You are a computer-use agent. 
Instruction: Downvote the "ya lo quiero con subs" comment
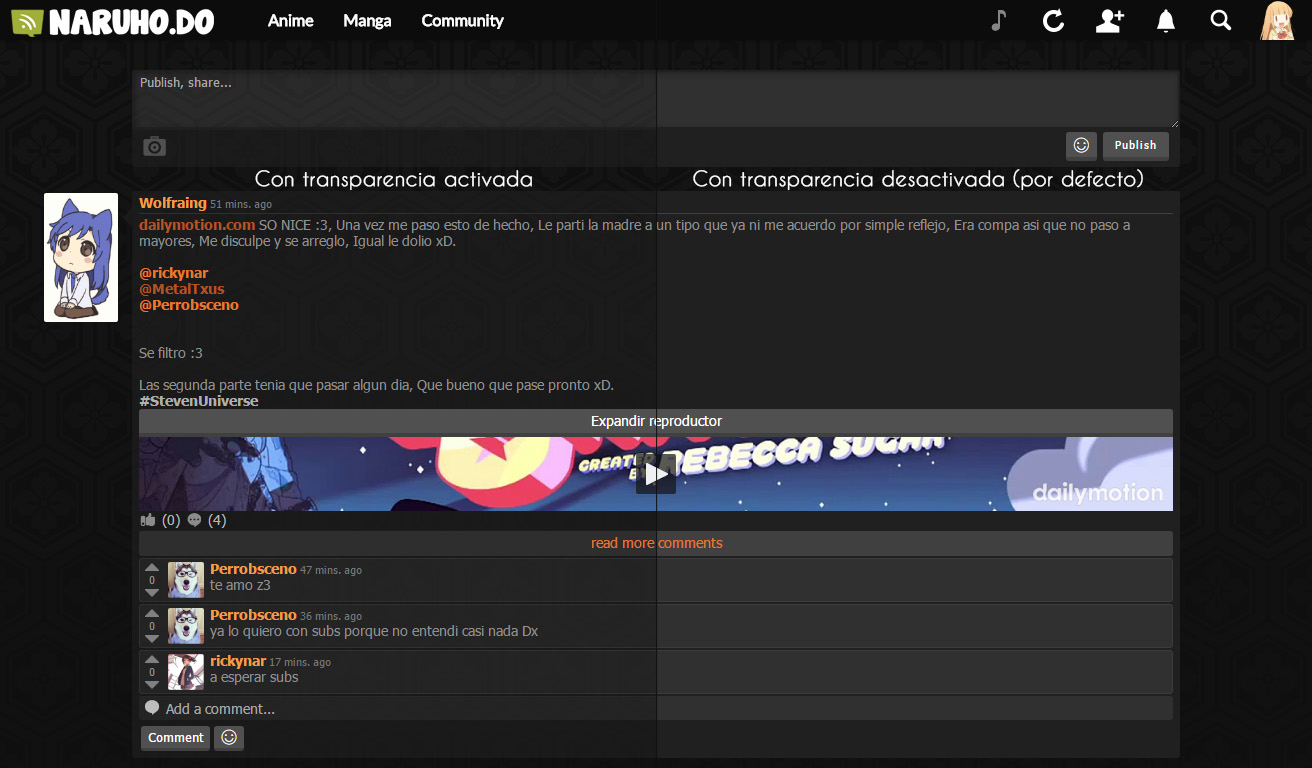click(x=152, y=639)
